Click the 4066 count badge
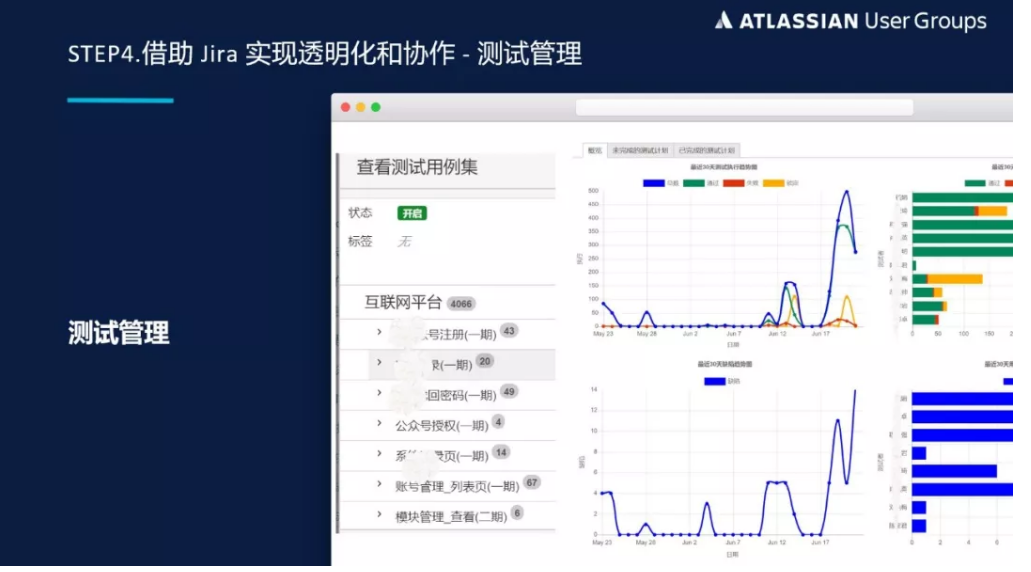The height and width of the screenshot is (572, 1031). (461, 304)
